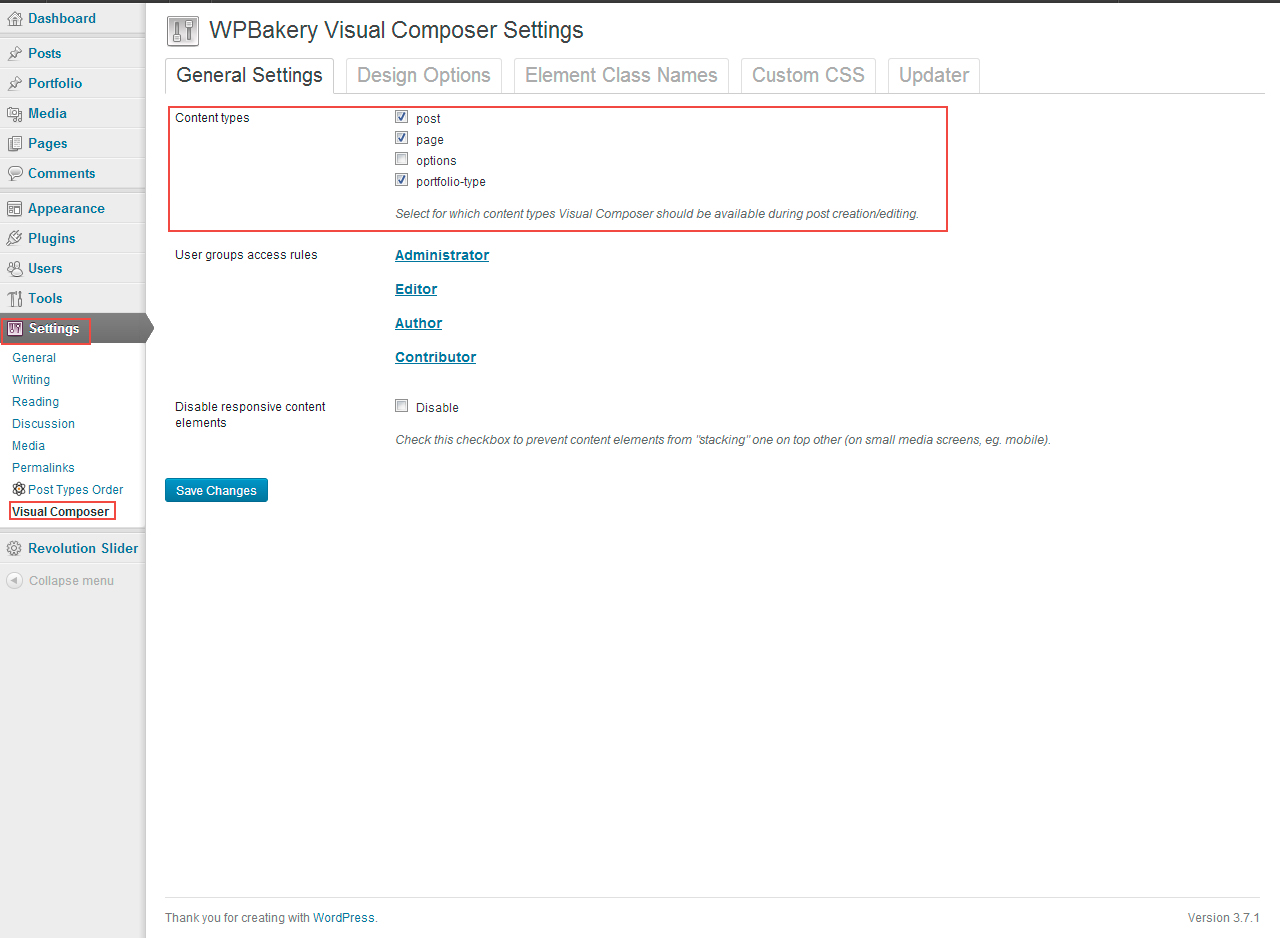Open the Appearance menu

click(x=66, y=208)
